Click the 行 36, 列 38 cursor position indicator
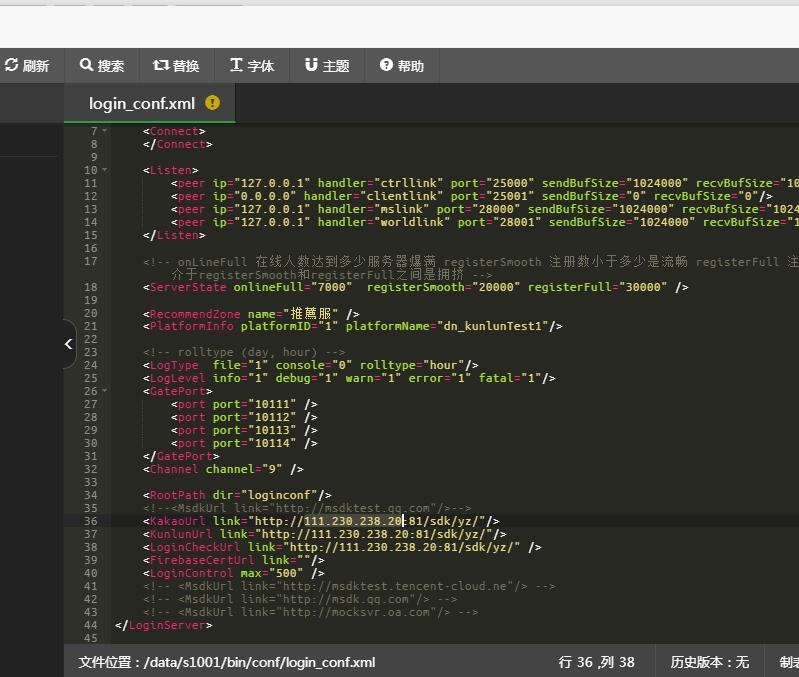Screen dimensions: 799x677 (596, 662)
